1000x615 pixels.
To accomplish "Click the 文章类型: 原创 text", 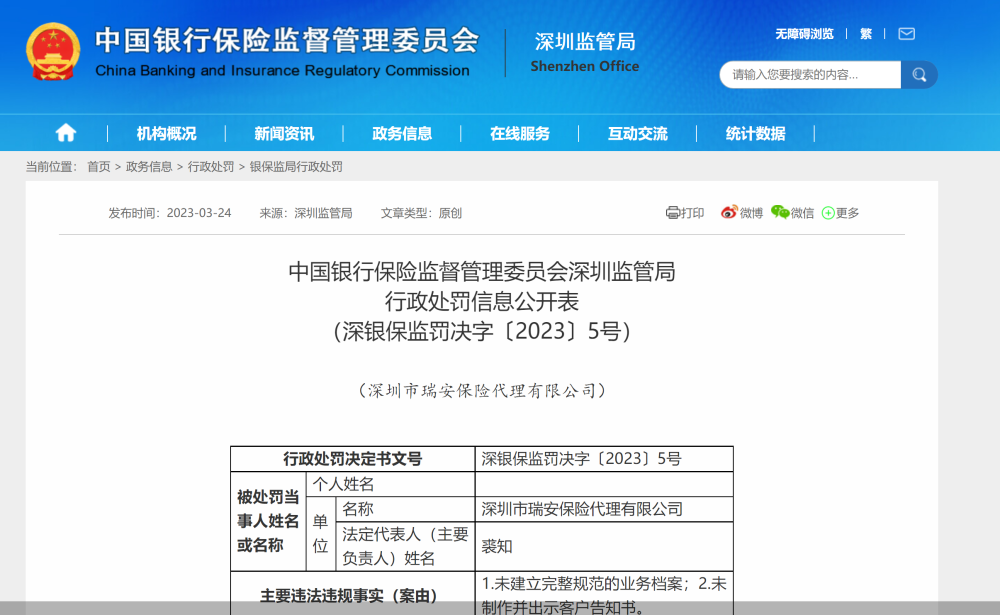I will pyautogui.click(x=421, y=213).
